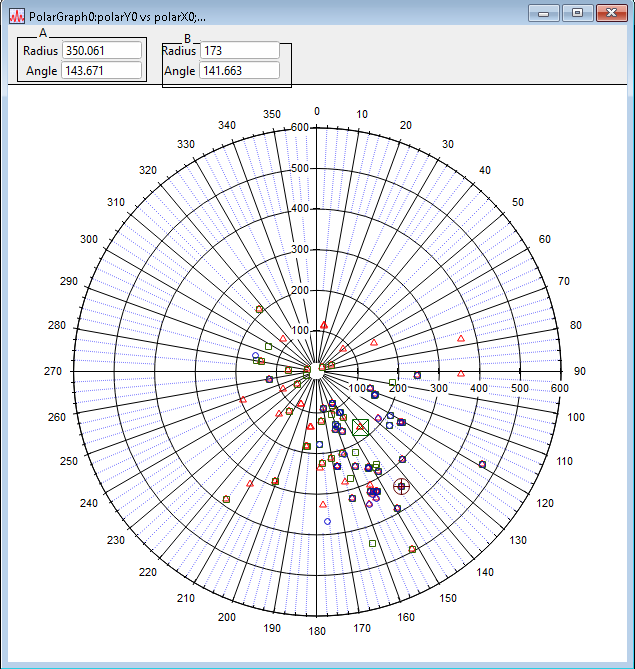The image size is (635, 669).
Task: Click the group title letter B
Action: (187, 38)
